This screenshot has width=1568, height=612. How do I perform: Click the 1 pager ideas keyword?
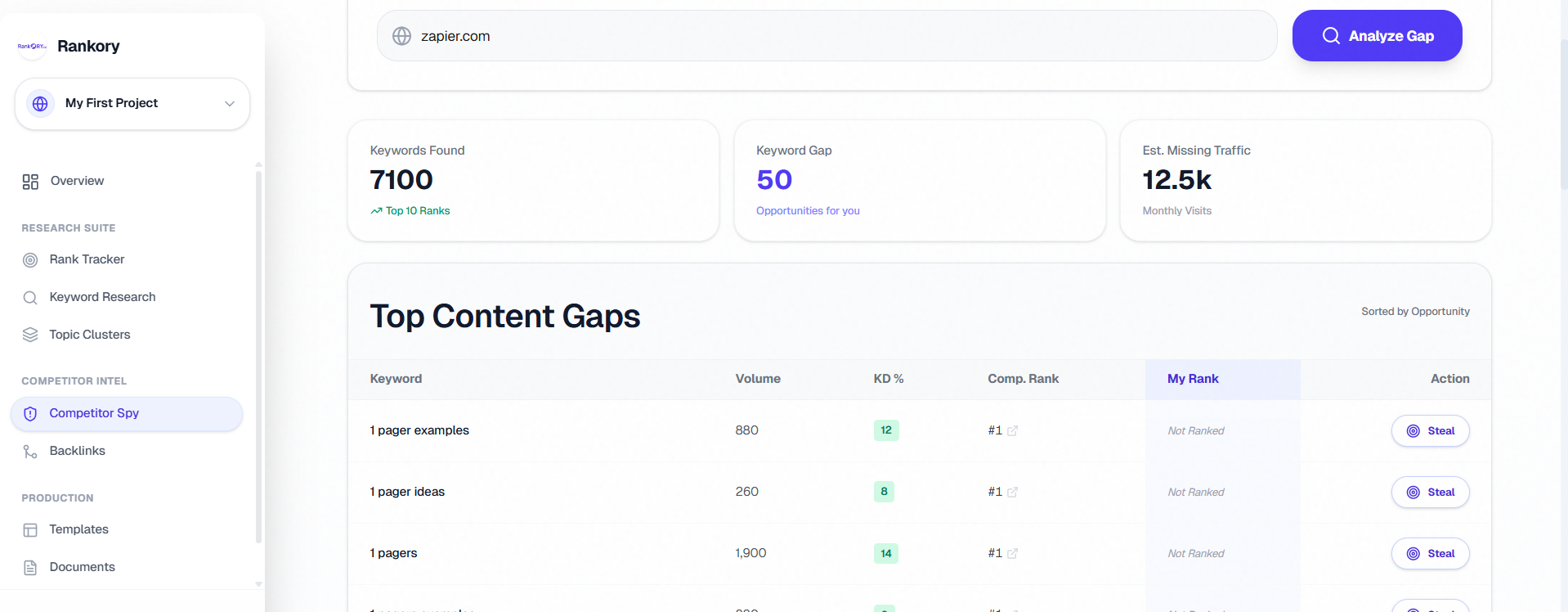pos(407,492)
